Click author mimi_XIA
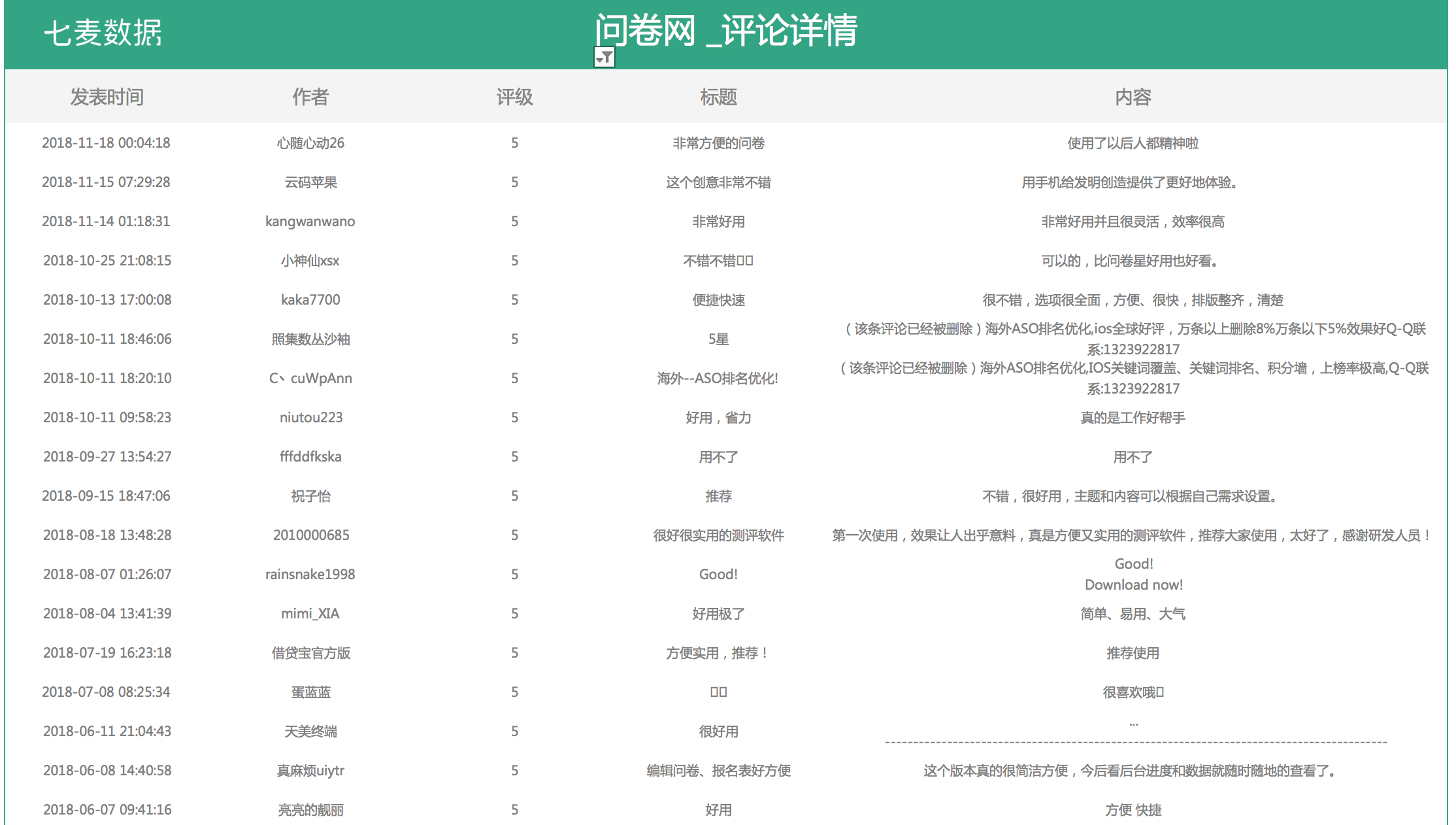 coord(310,614)
